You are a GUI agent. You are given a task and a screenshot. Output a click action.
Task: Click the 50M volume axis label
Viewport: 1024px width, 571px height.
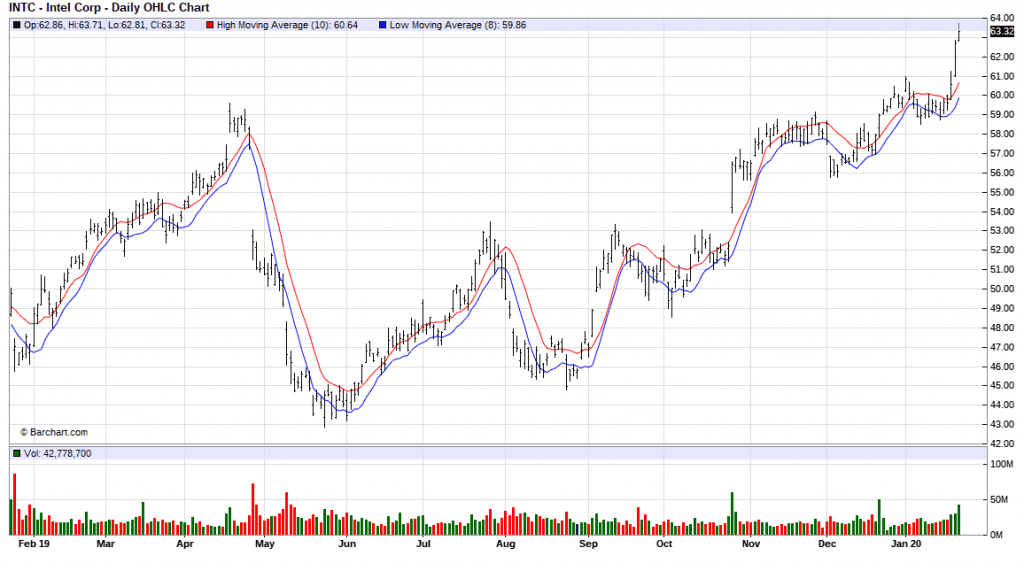point(1000,500)
